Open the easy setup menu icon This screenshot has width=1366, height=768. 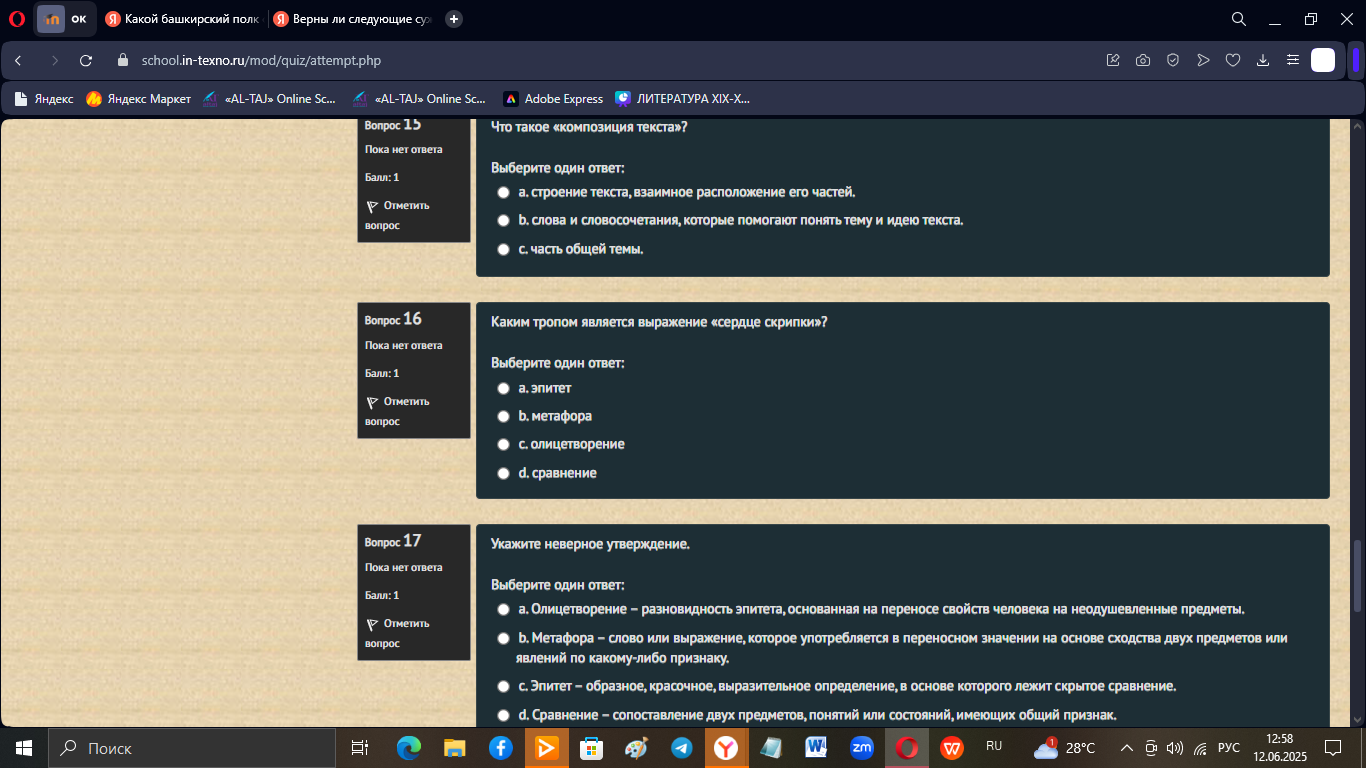(x=1293, y=60)
